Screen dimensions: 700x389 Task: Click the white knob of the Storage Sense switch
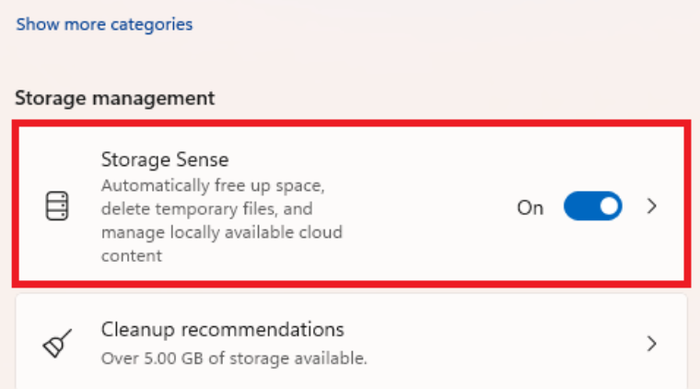tap(608, 206)
